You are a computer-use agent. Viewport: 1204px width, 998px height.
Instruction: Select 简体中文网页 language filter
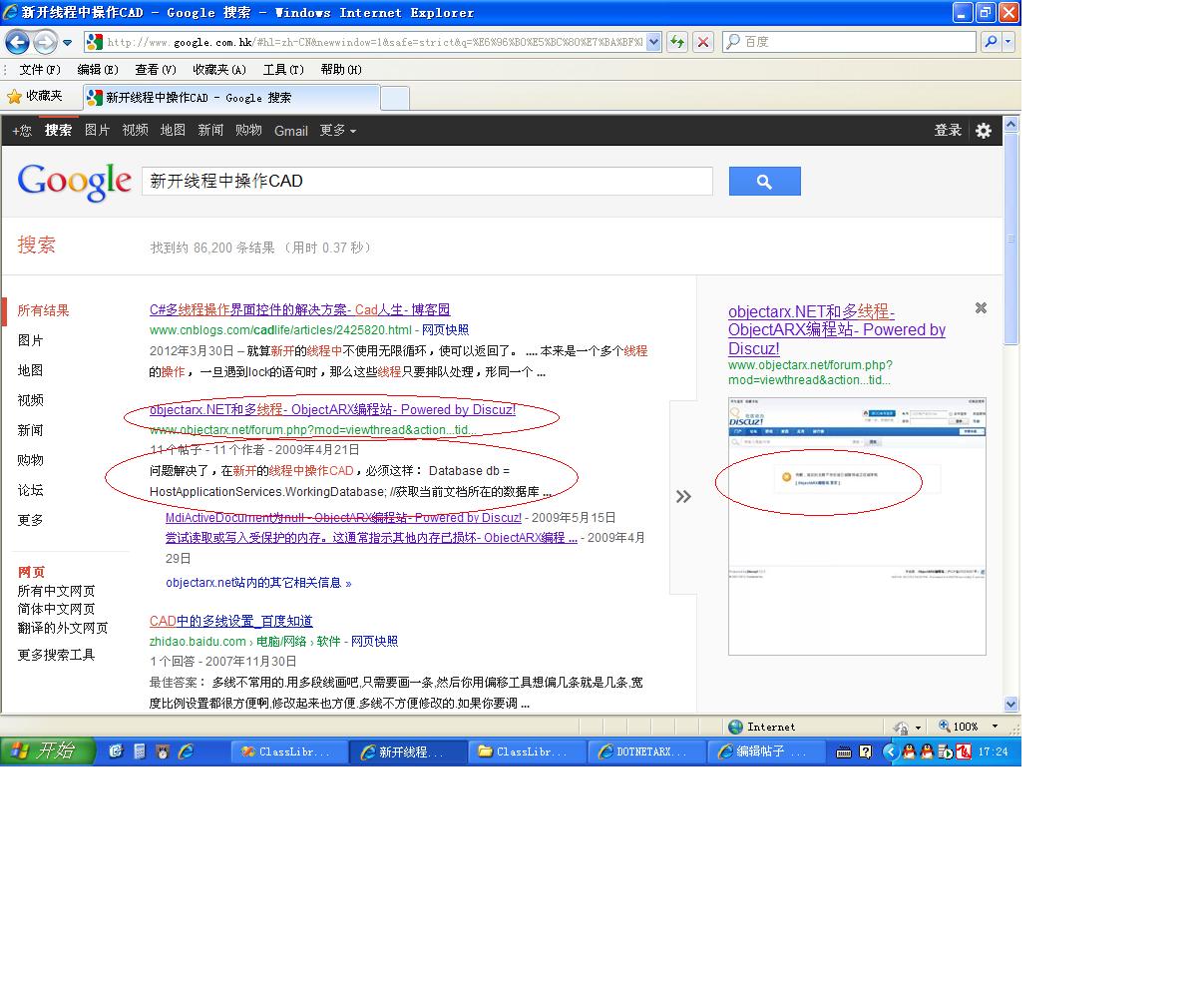click(x=56, y=609)
